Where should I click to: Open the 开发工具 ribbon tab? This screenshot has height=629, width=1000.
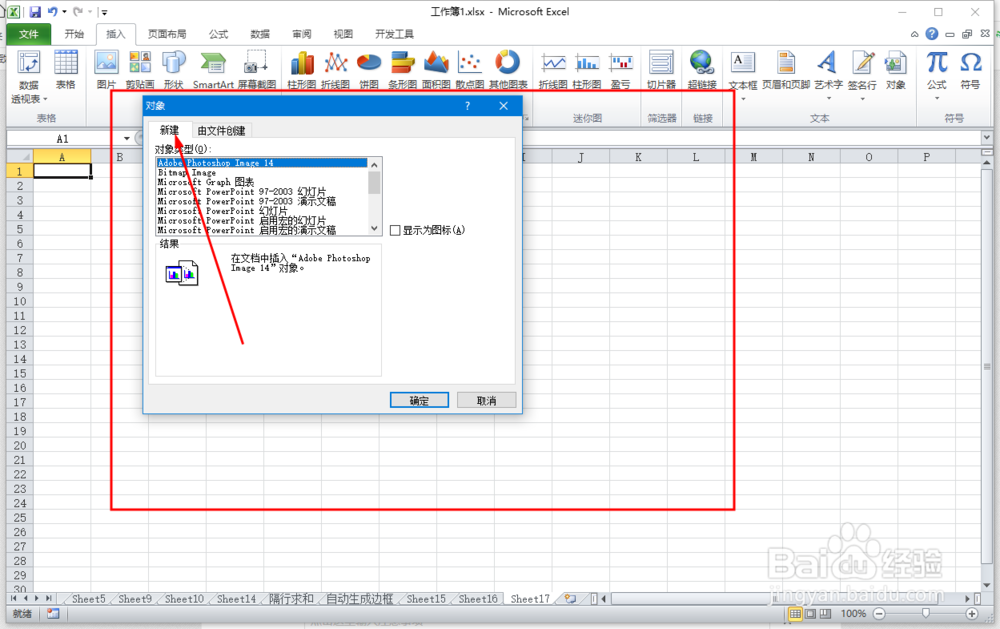point(394,34)
